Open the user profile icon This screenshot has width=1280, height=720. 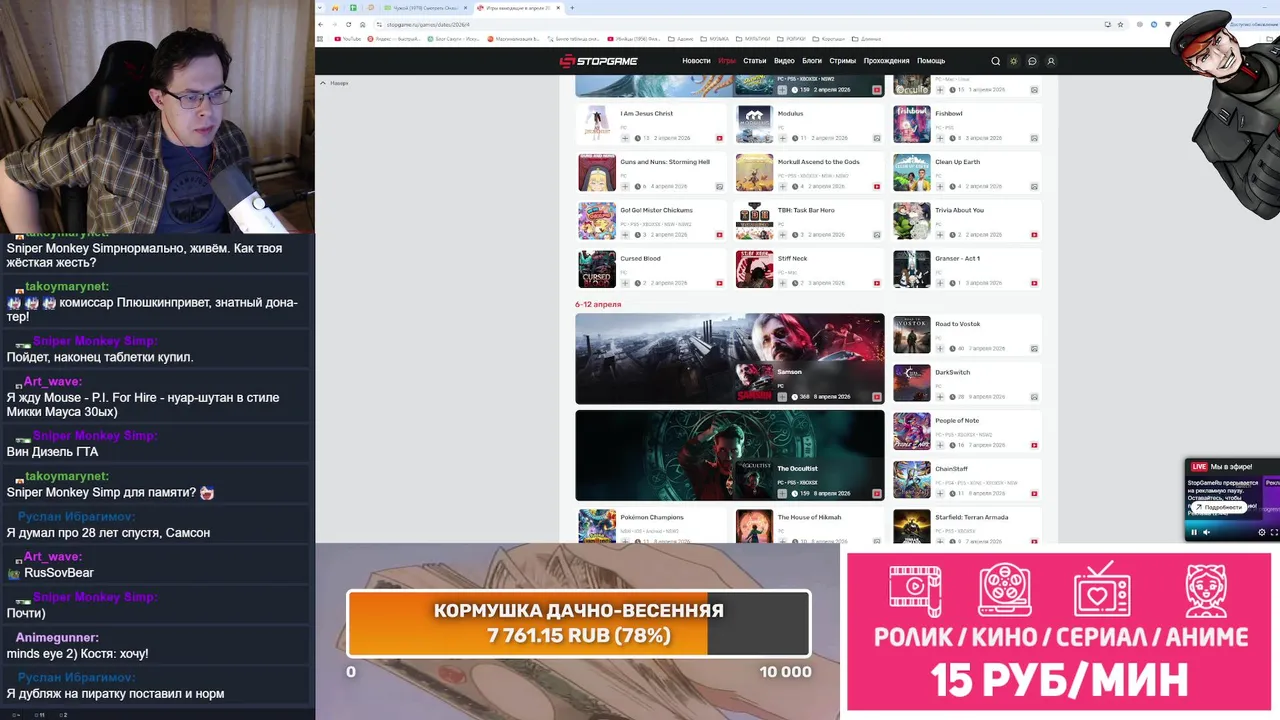coord(1050,61)
